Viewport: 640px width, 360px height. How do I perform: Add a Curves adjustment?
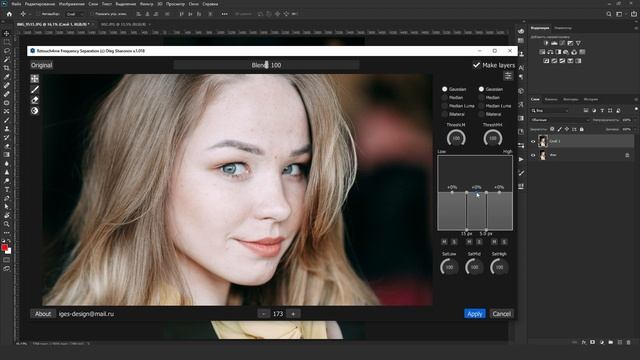pos(562,43)
